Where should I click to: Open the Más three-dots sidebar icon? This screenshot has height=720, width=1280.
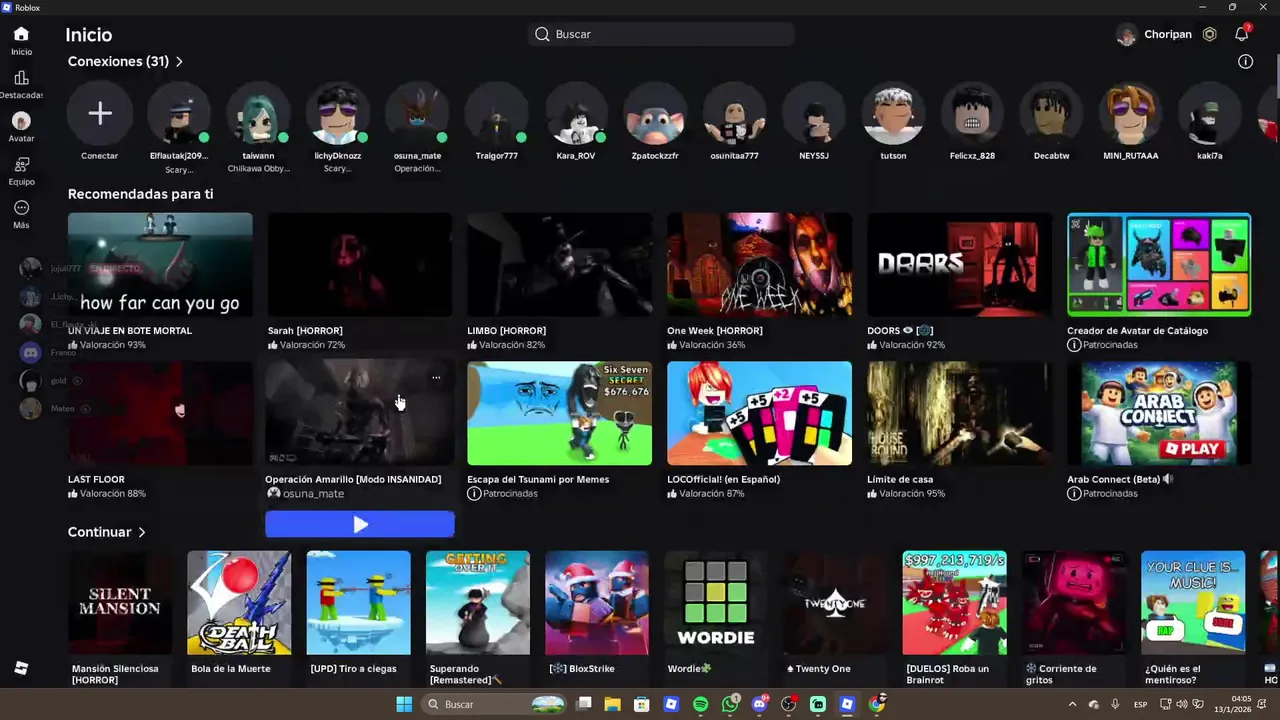[x=21, y=208]
